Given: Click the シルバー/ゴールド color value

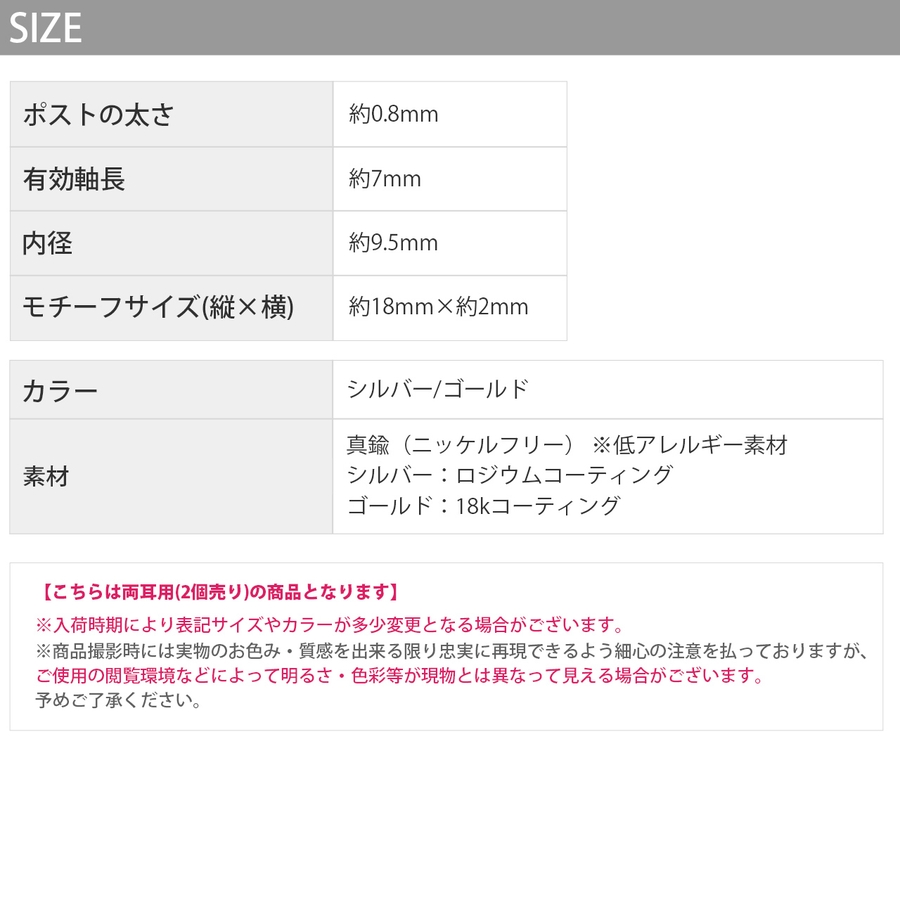Looking at the screenshot, I should (437, 390).
